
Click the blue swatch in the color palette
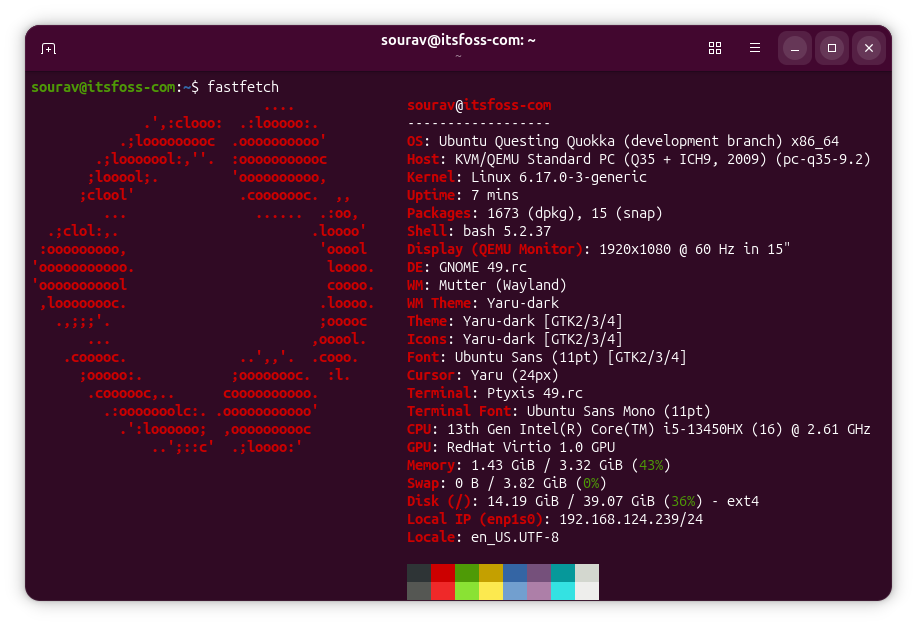513,581
